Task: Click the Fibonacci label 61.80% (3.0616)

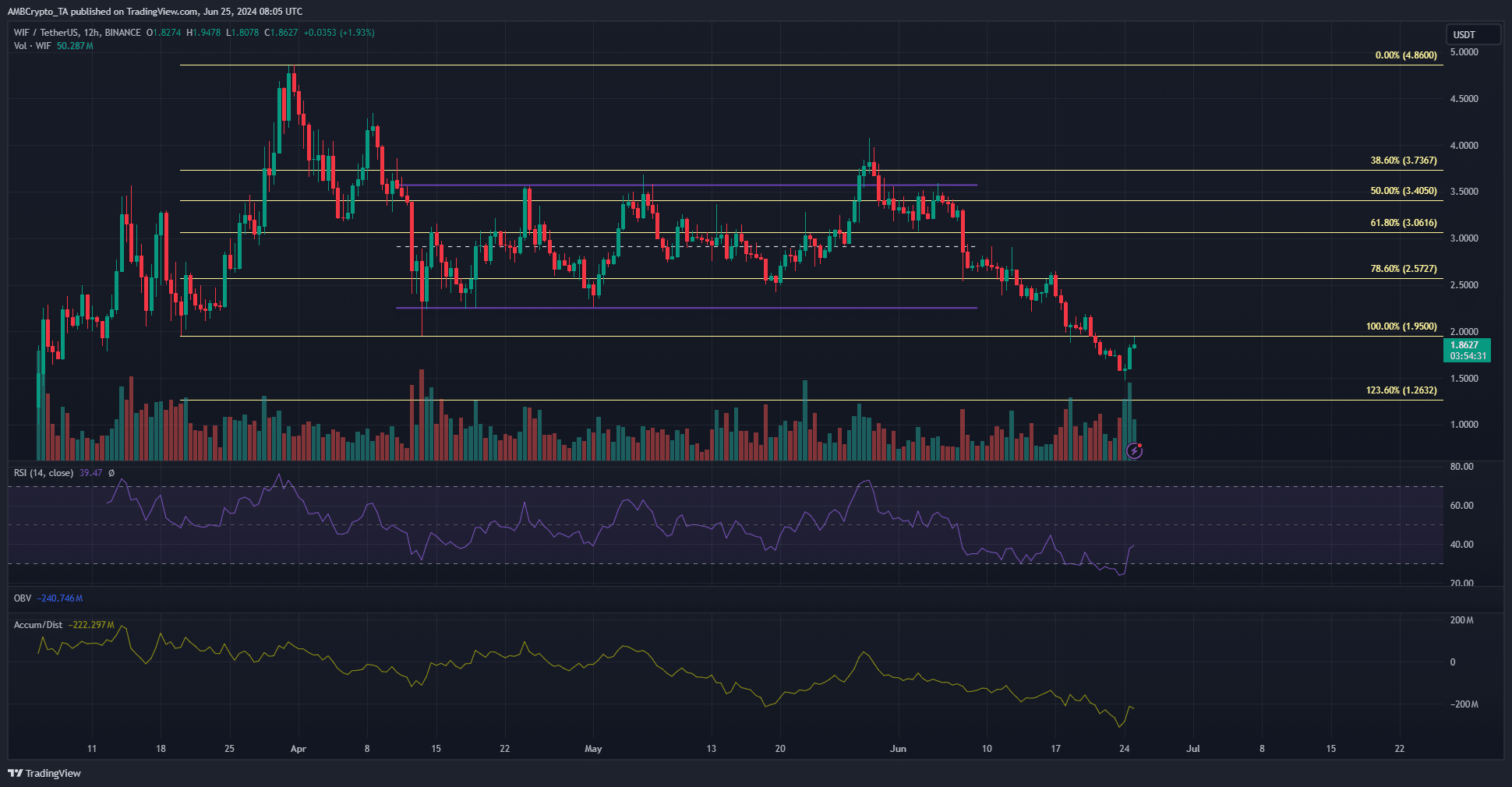Action: coord(1404,223)
